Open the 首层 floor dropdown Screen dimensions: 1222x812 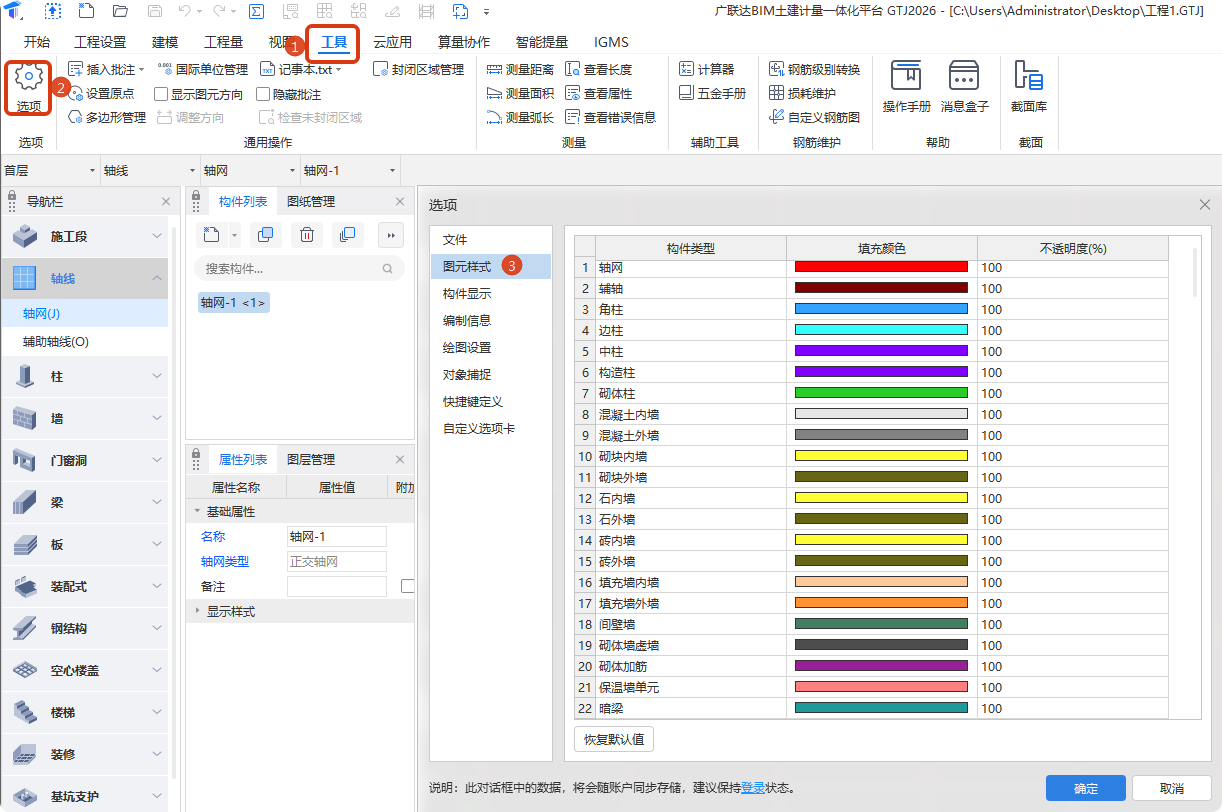[50, 171]
